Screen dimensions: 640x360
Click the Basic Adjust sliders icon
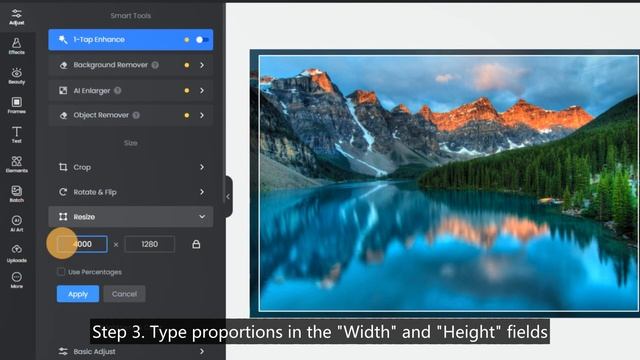(63, 351)
